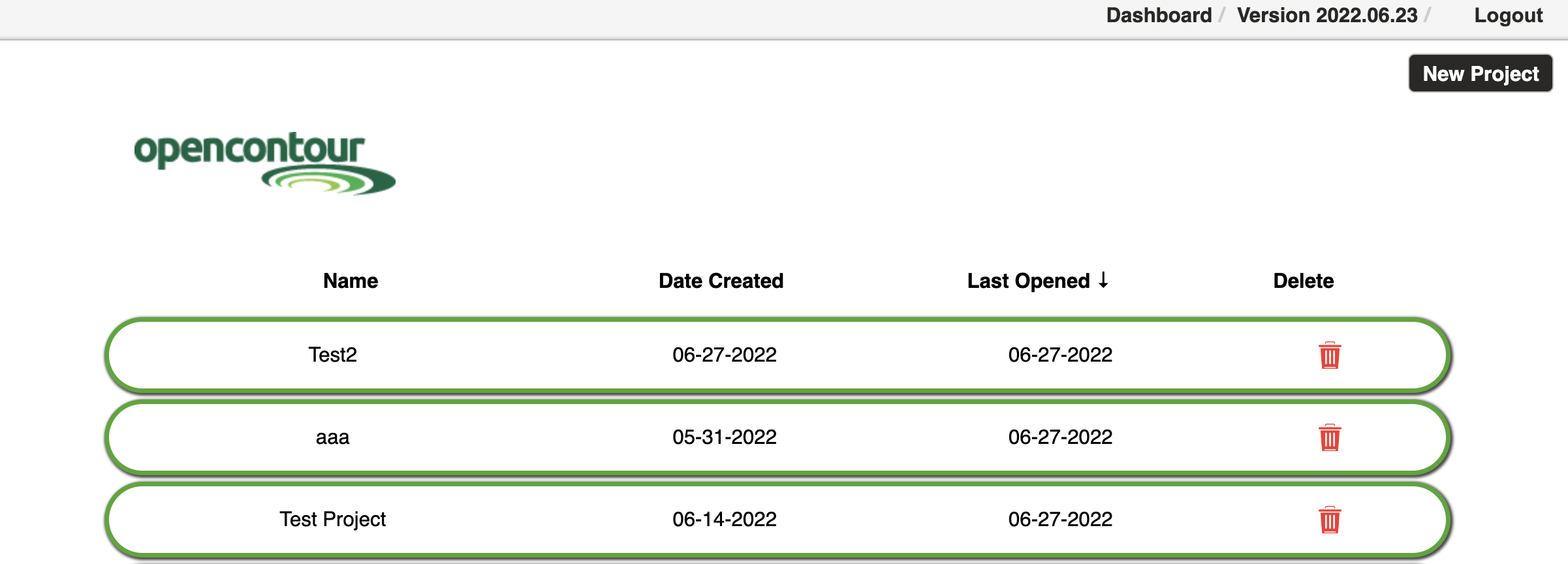1568x564 pixels.
Task: Click aaa's created date 05-31-2022
Action: pyautogui.click(x=724, y=437)
